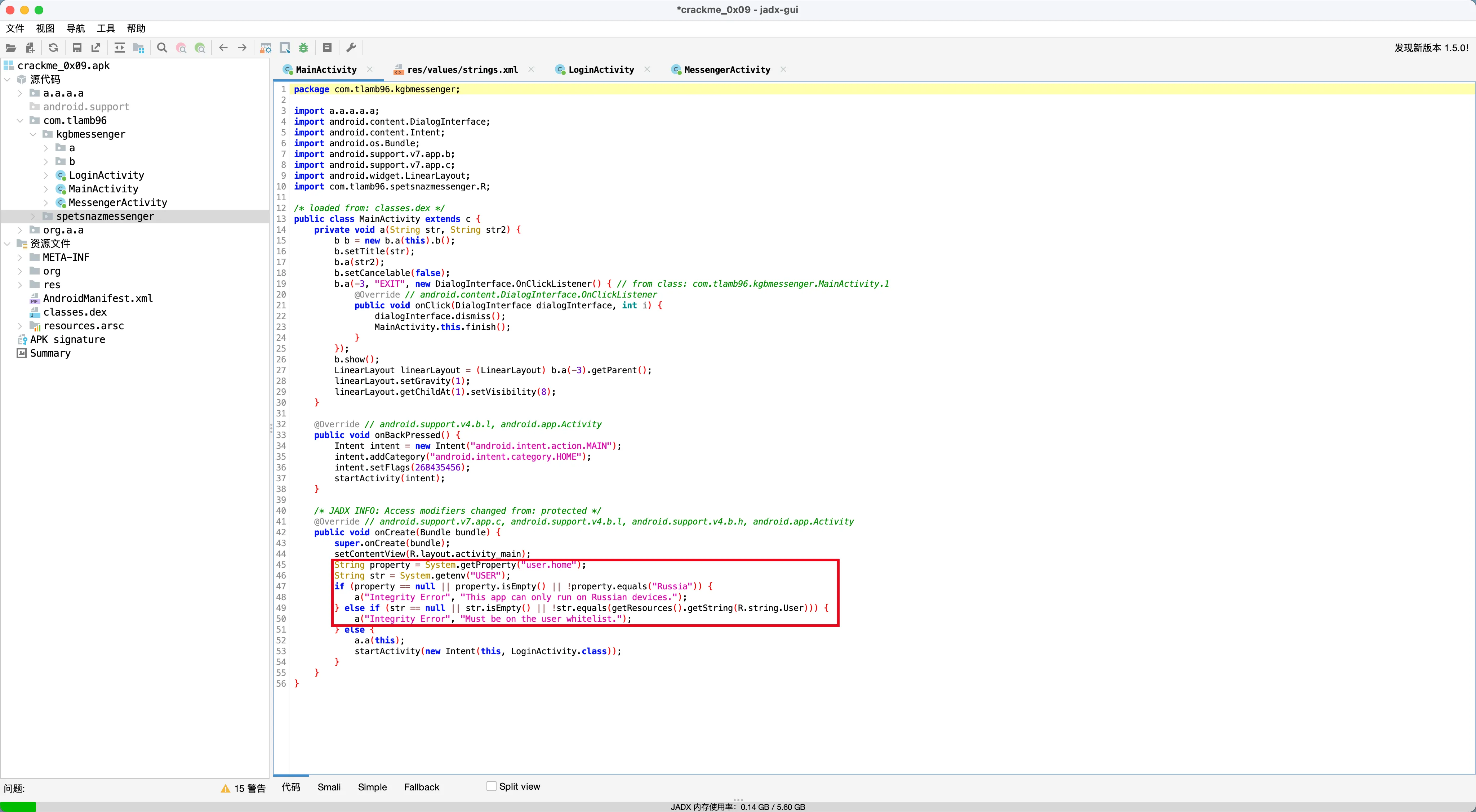Click the deobfuscation lock gear icon
The height and width of the screenshot is (812, 1476).
(265, 48)
